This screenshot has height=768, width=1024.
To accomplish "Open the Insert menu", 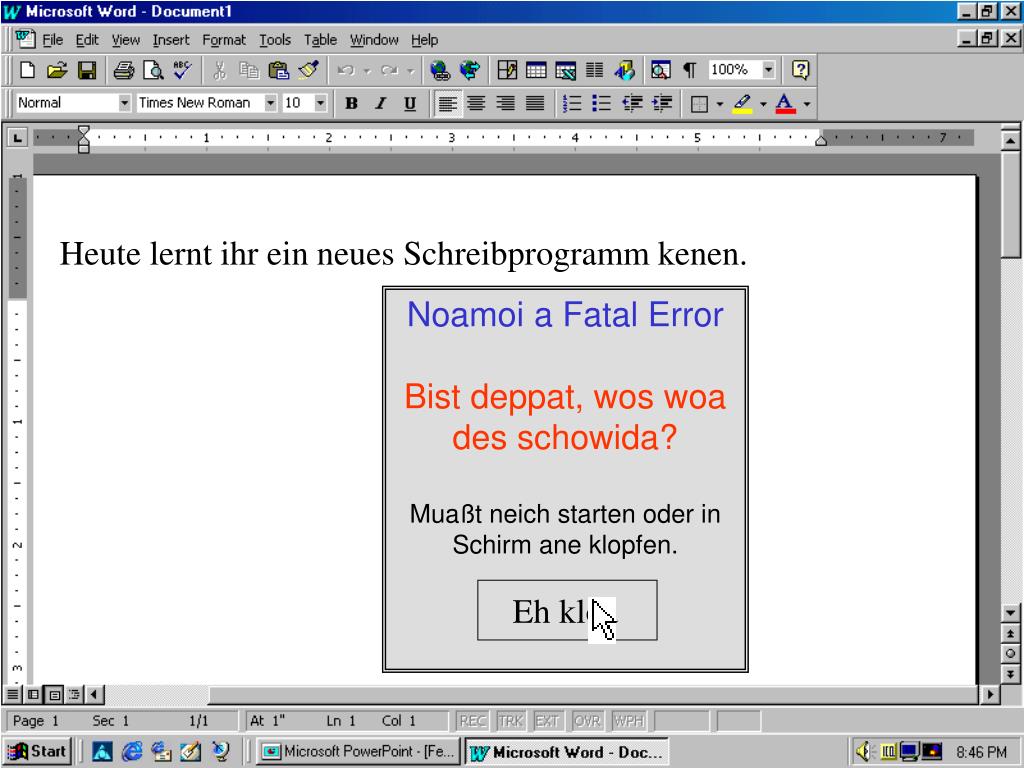I will [170, 40].
